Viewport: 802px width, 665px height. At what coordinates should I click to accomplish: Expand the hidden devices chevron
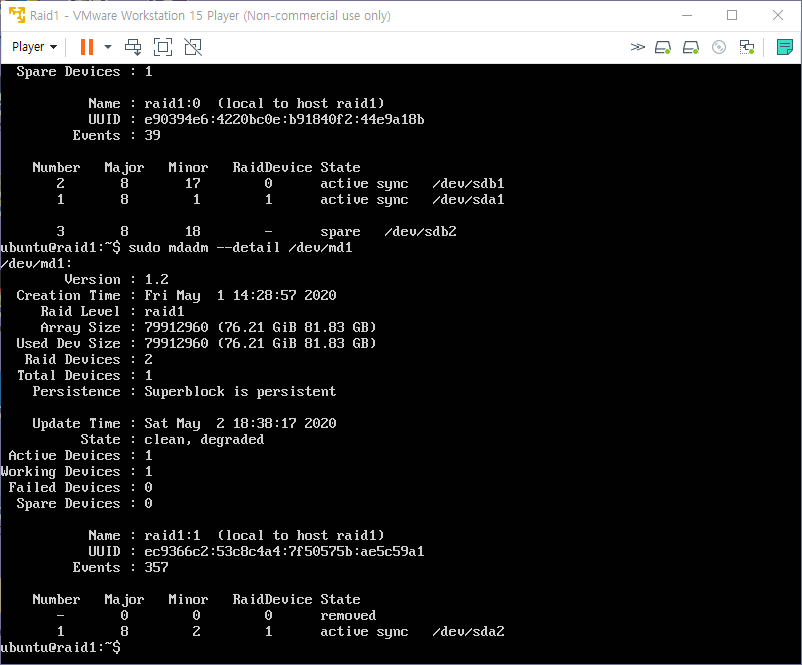point(638,47)
